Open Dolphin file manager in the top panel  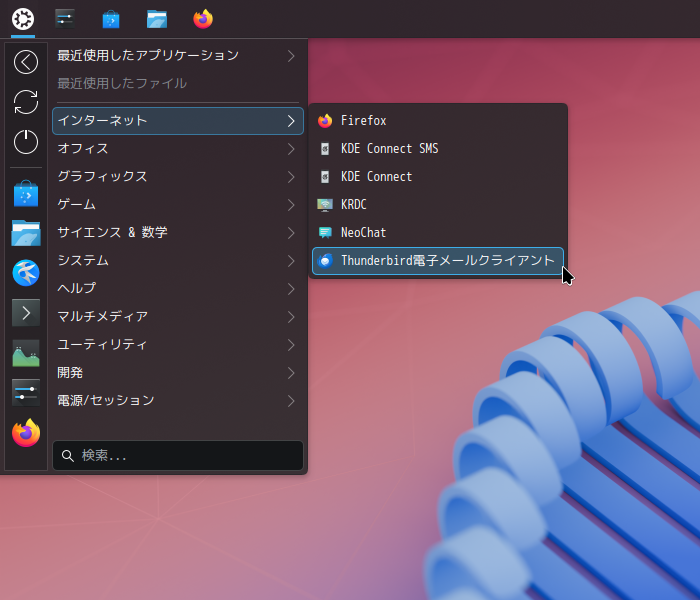tap(157, 19)
